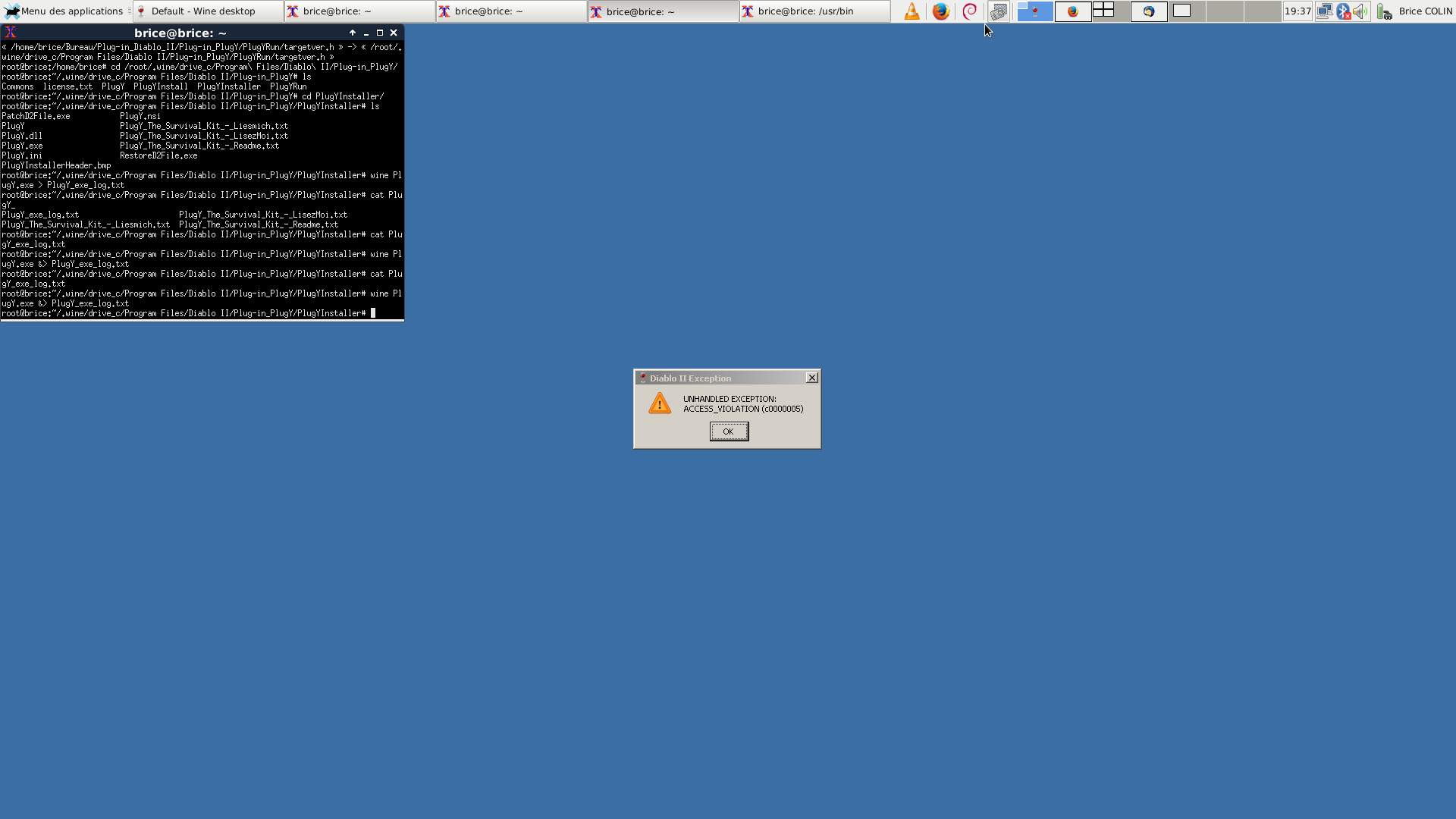Open the Brice COLIN user menu
The image size is (1456, 819).
click(x=1425, y=11)
